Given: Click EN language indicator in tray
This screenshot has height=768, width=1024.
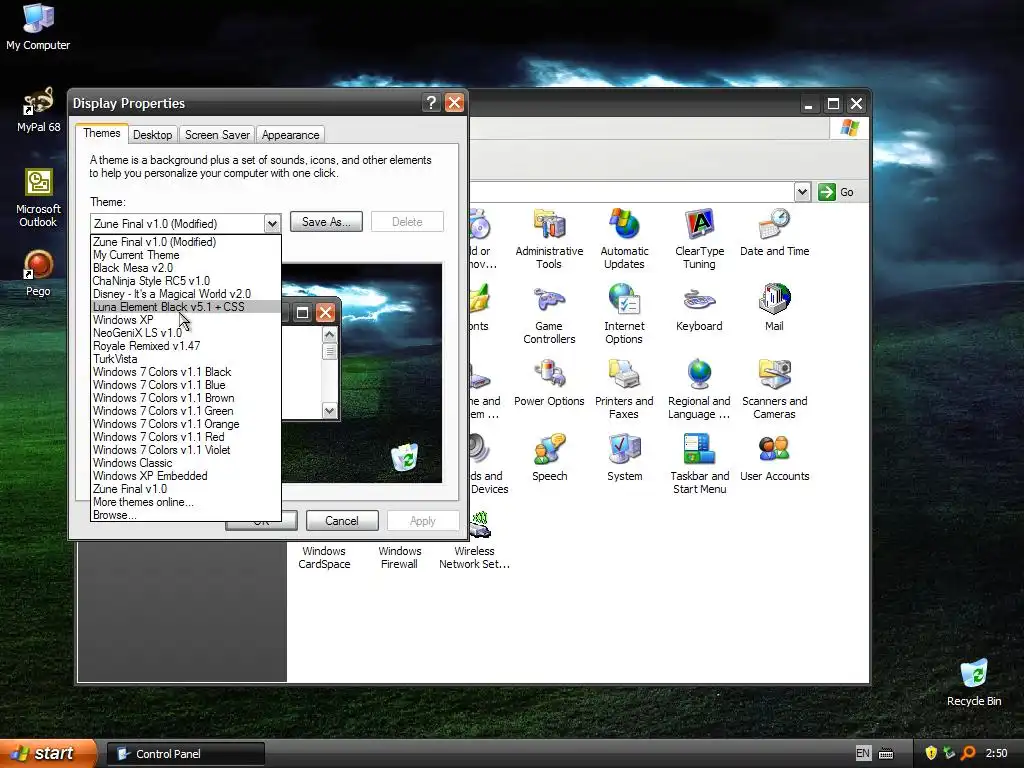Looking at the screenshot, I should pos(863,754).
